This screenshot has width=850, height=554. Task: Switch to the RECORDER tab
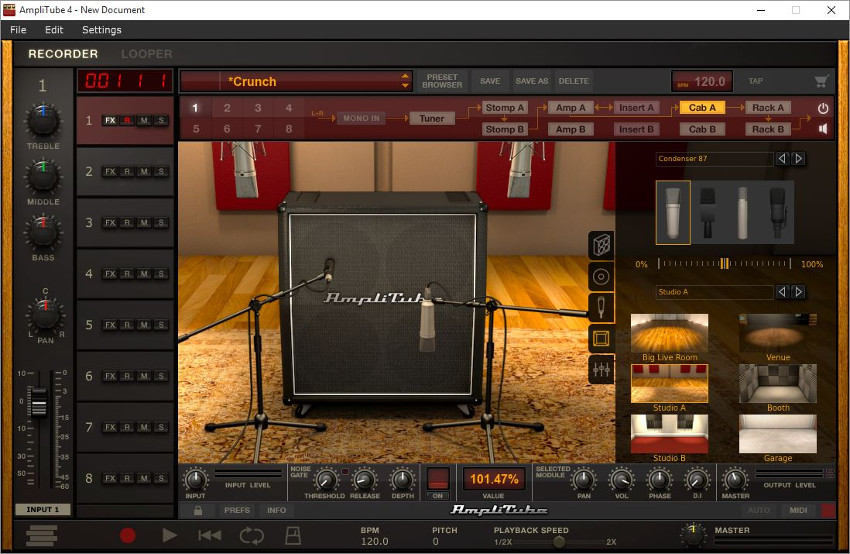click(x=63, y=54)
